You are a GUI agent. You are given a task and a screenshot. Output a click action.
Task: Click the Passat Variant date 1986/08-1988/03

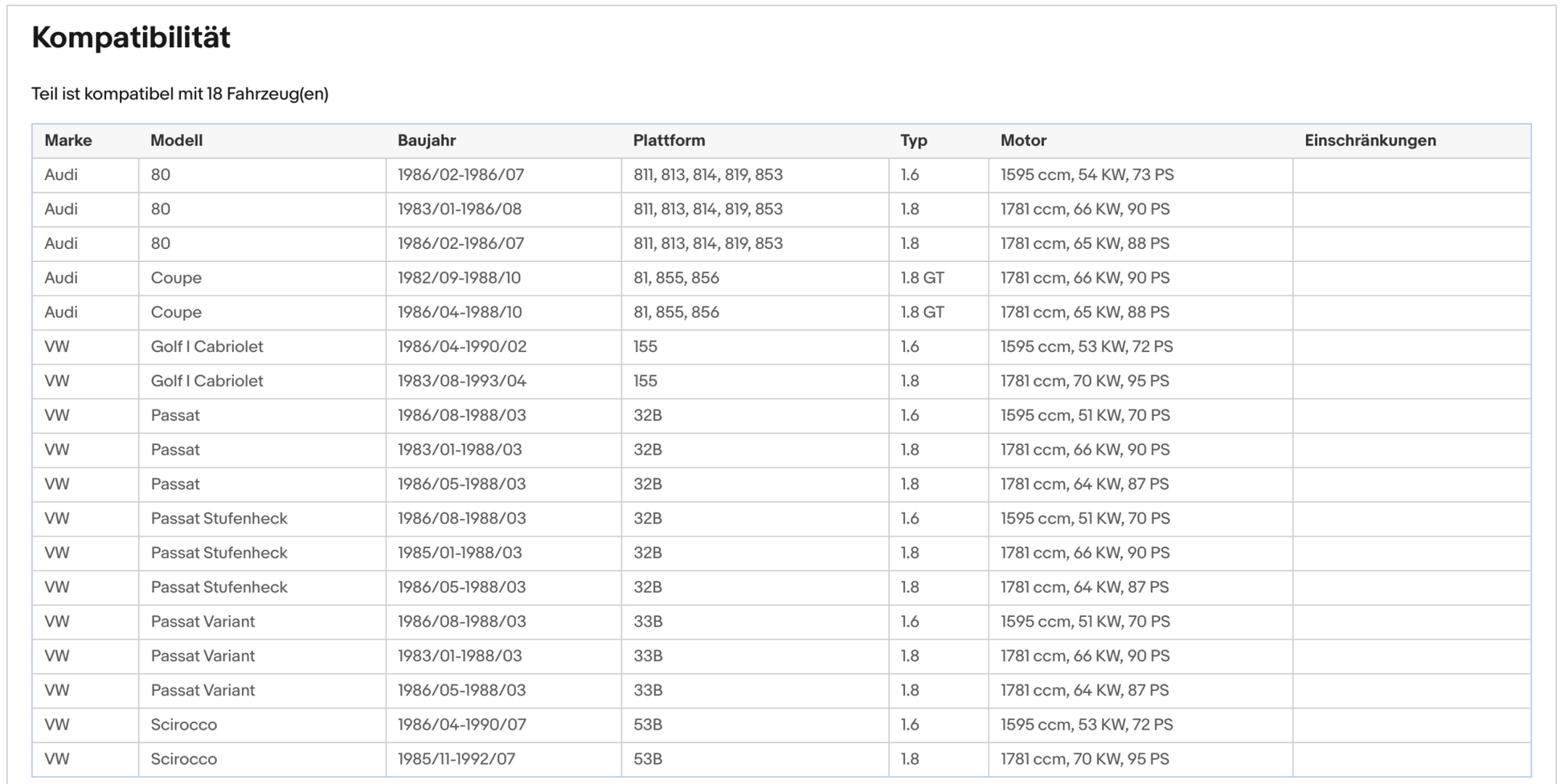(x=461, y=622)
